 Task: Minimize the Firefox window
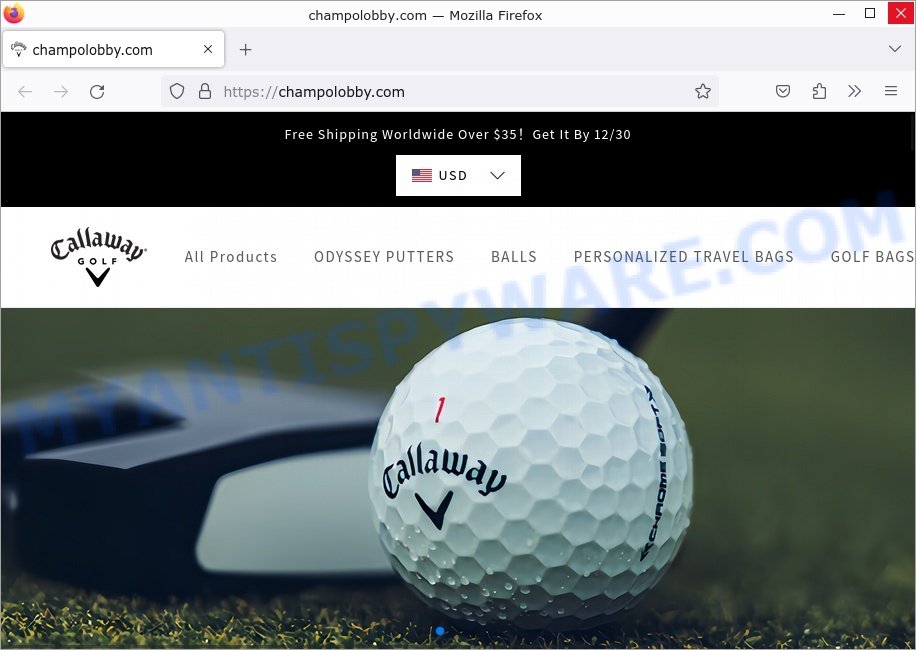point(839,13)
